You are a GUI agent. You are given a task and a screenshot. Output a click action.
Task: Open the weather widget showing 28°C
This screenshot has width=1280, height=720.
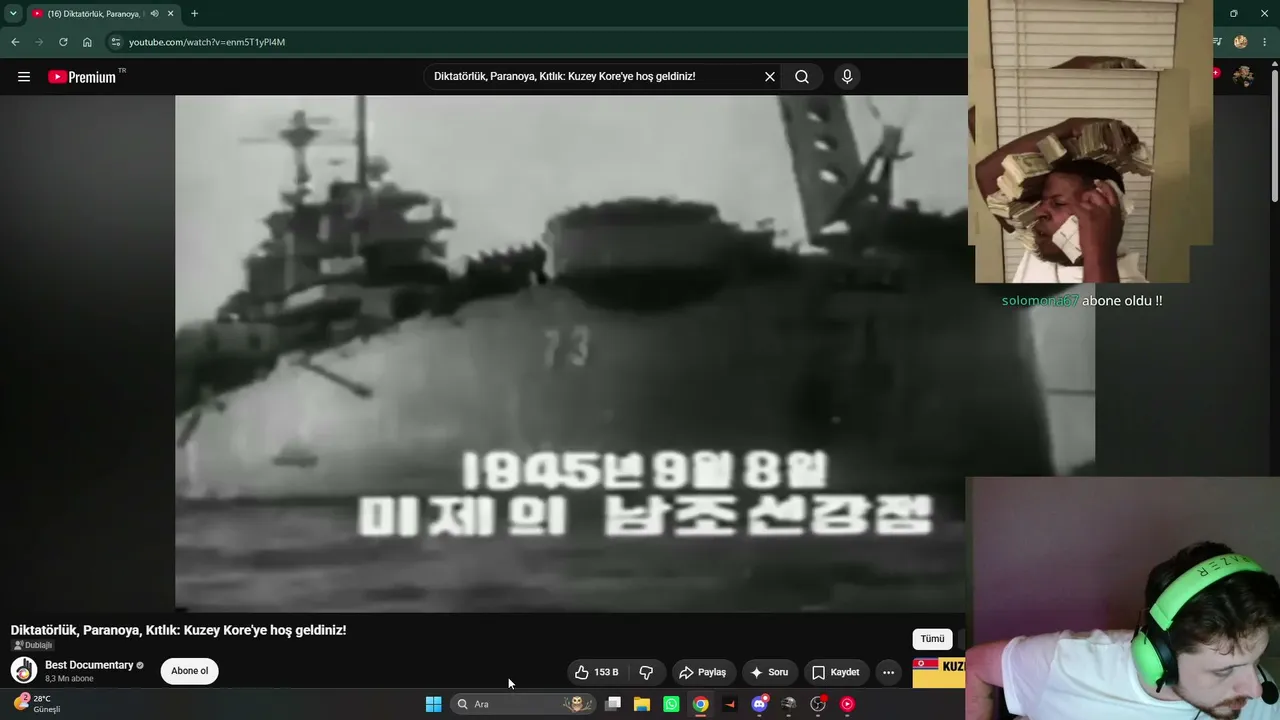[x=37, y=704]
